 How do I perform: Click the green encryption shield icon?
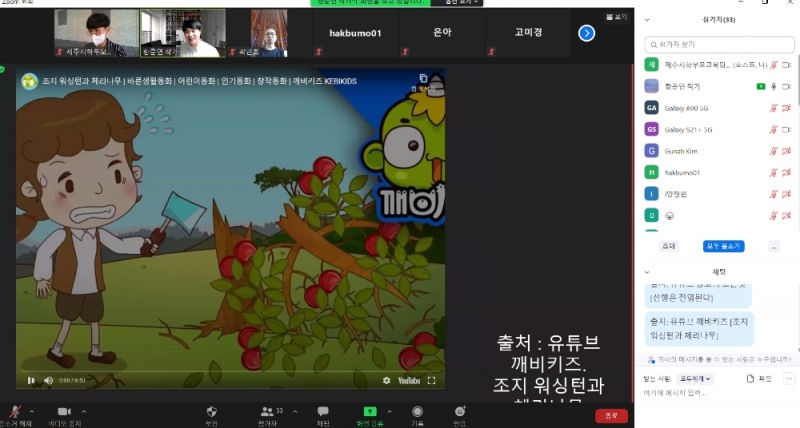click(2, 69)
